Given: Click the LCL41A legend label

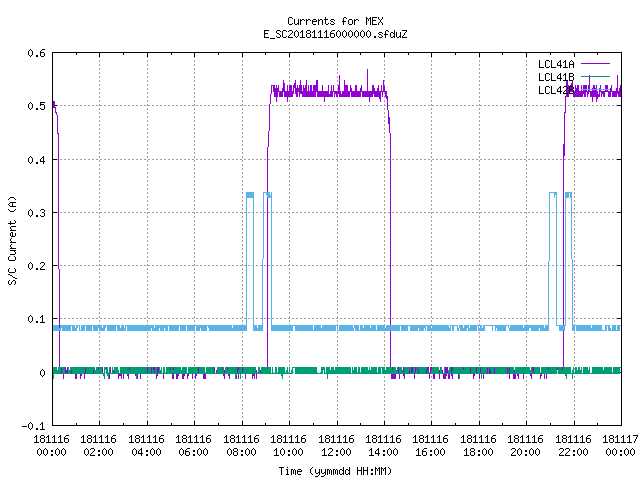Looking at the screenshot, I should (x=556, y=64).
